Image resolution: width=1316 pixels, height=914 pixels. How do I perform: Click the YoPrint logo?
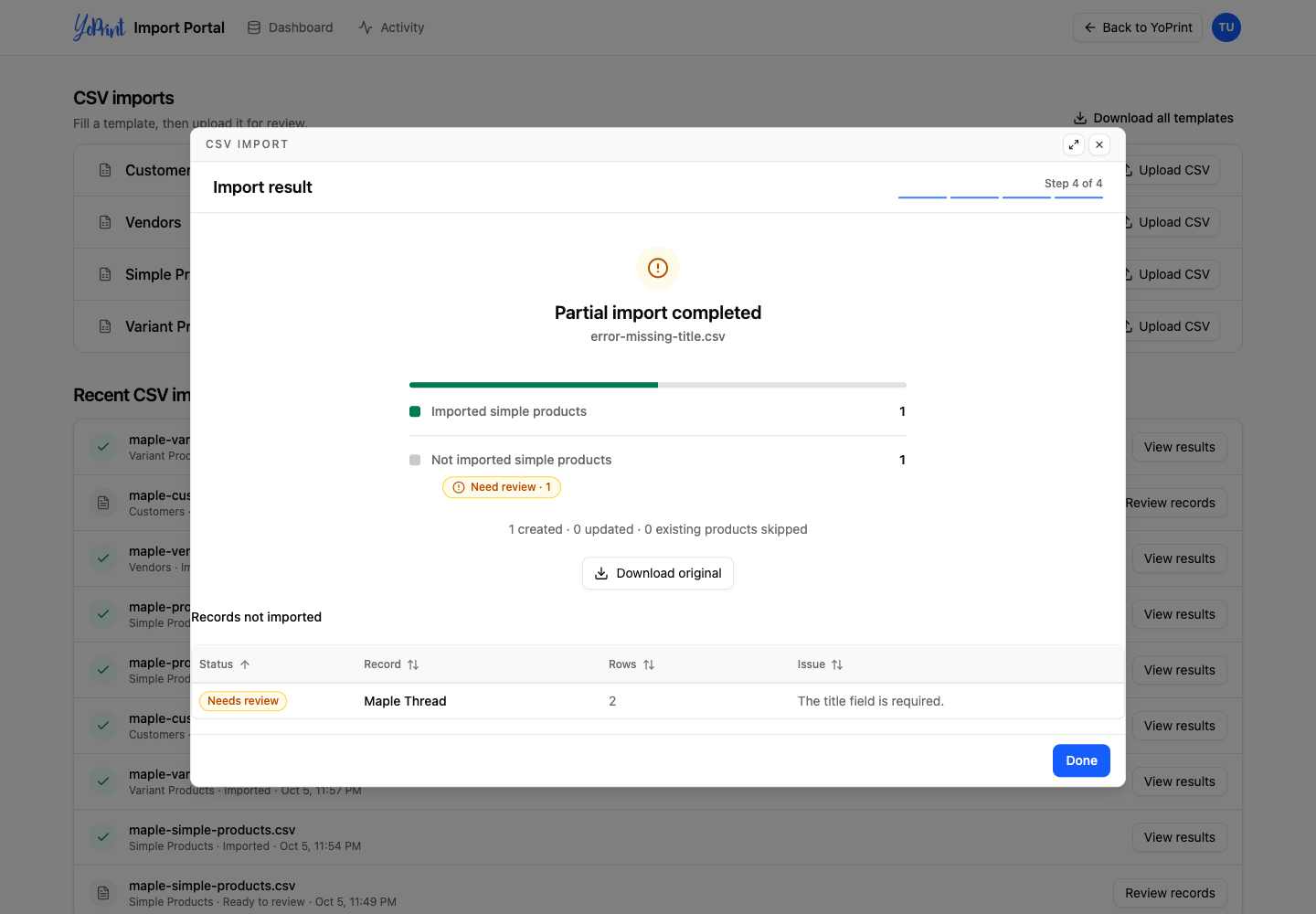tap(99, 27)
